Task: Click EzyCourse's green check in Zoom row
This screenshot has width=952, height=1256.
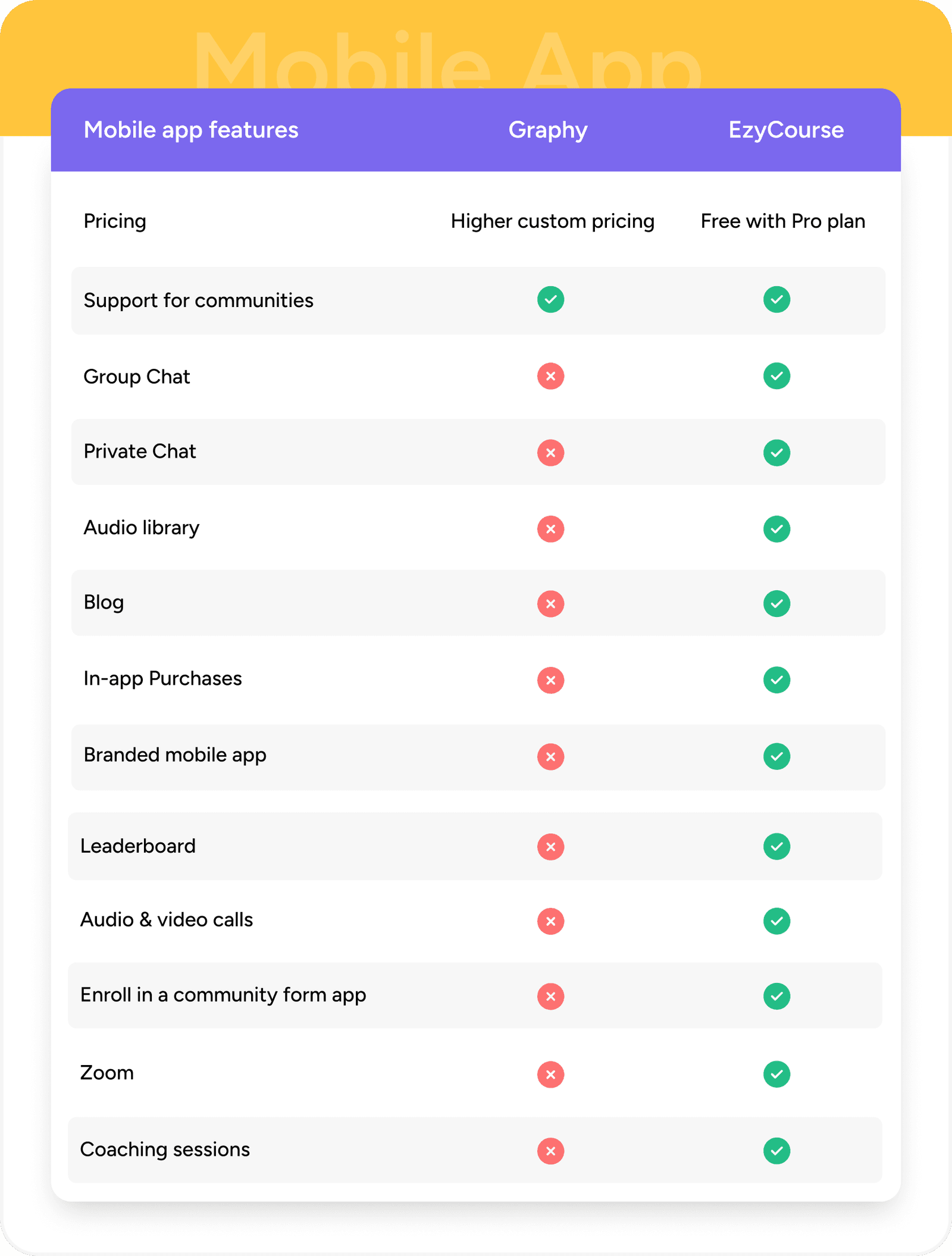Action: 776,1074
